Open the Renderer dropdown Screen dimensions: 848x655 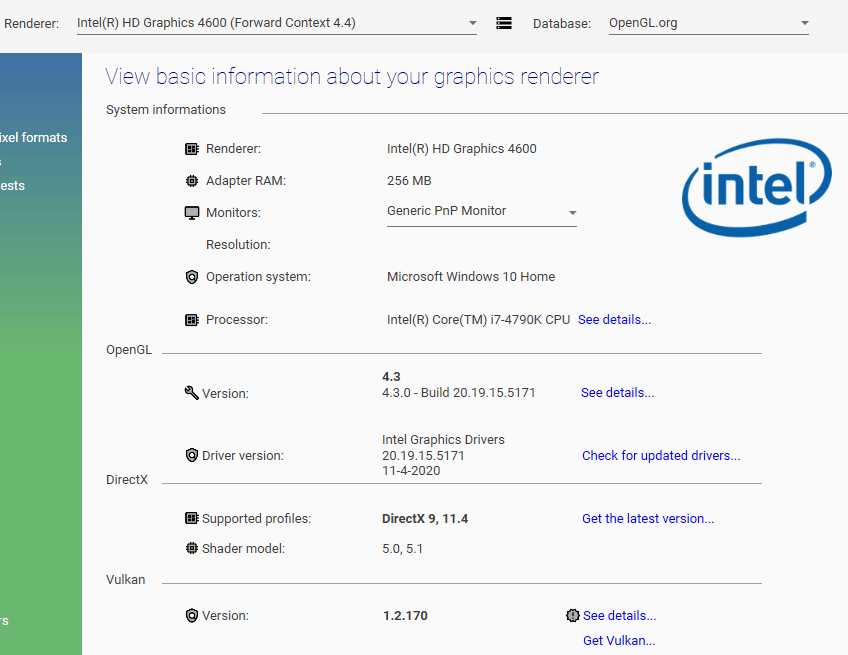tap(277, 23)
